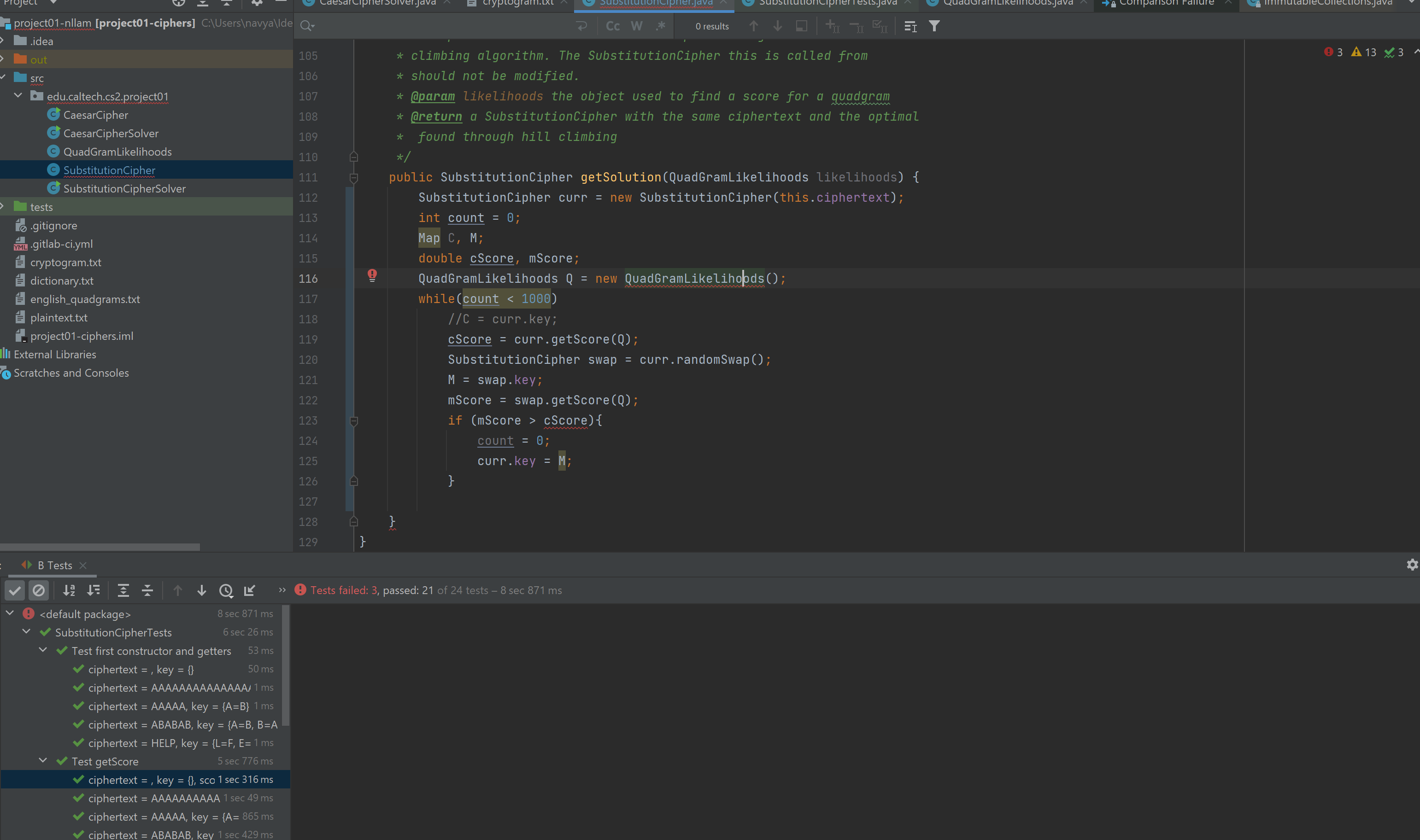Collapse all test results
Viewport: 1420px width, 840px height.
(147, 590)
